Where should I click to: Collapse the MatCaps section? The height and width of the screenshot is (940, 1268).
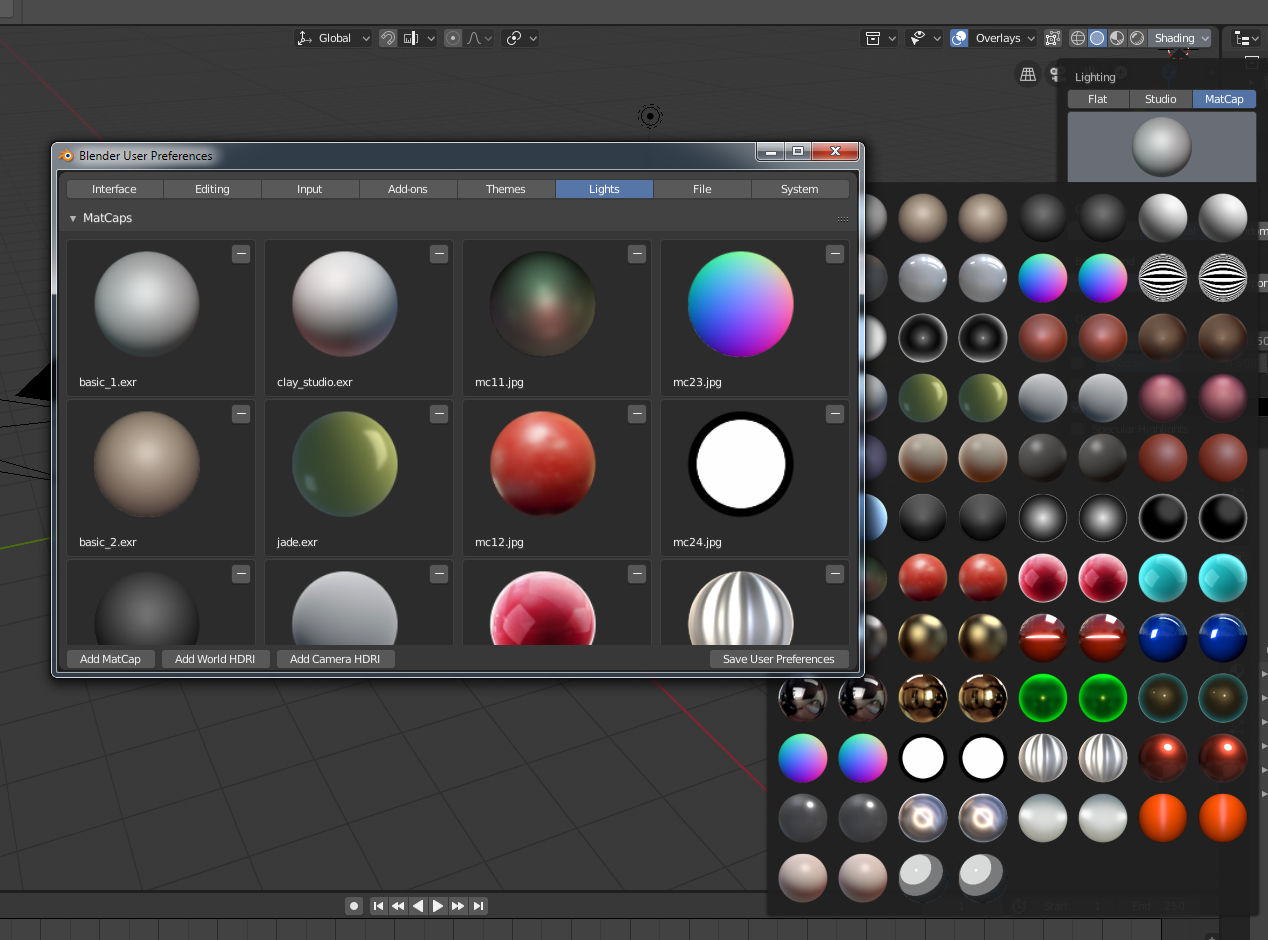pyautogui.click(x=73, y=217)
